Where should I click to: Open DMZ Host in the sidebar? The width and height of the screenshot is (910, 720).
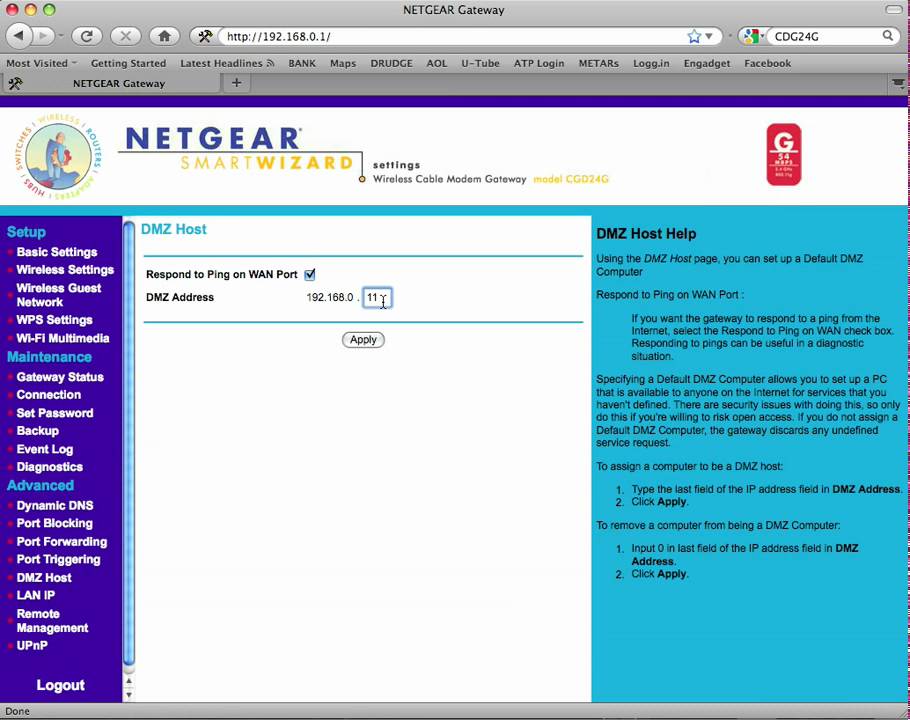[x=44, y=577]
